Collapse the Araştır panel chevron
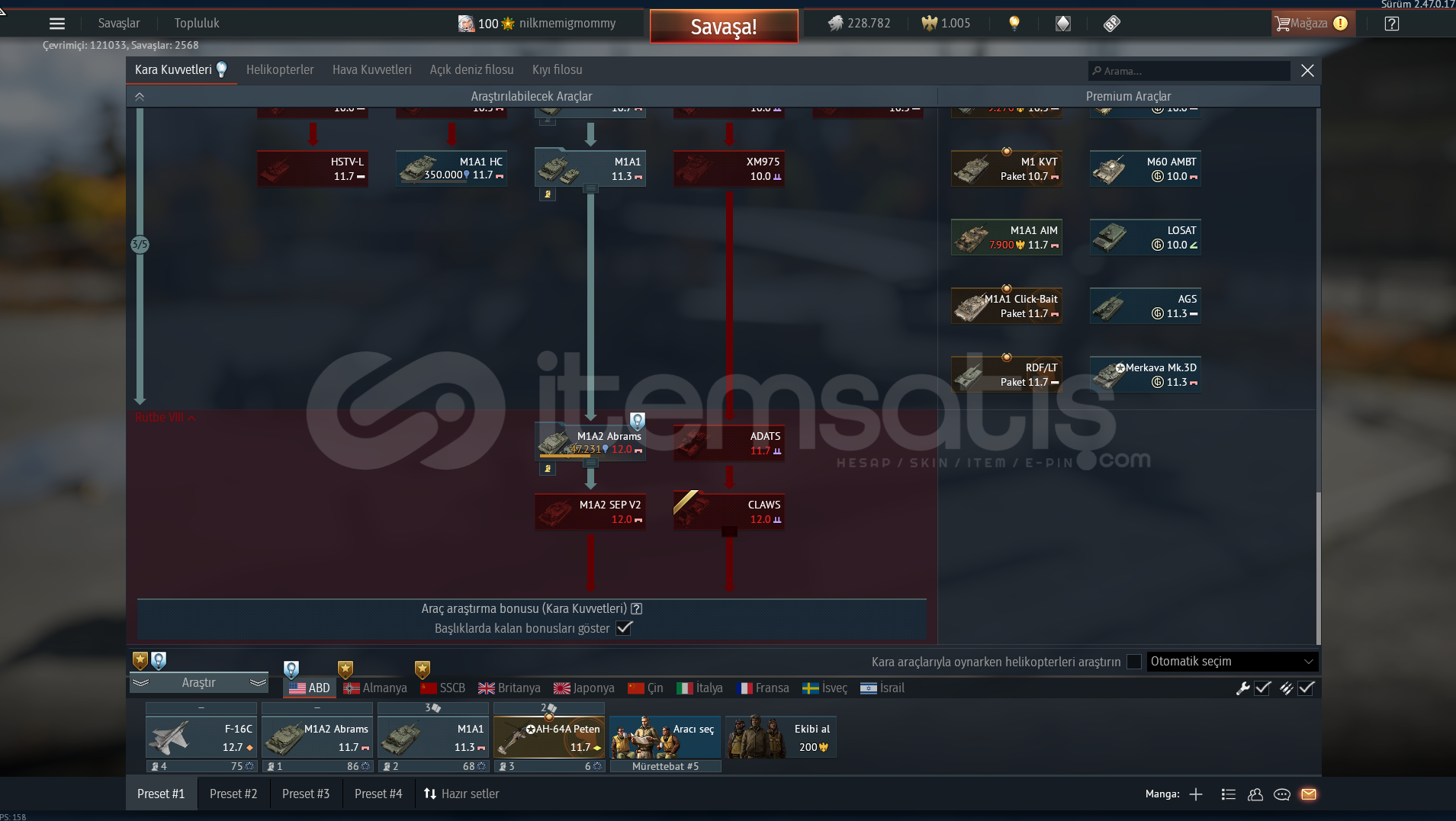Image resolution: width=1456 pixels, height=821 pixels. point(140,683)
